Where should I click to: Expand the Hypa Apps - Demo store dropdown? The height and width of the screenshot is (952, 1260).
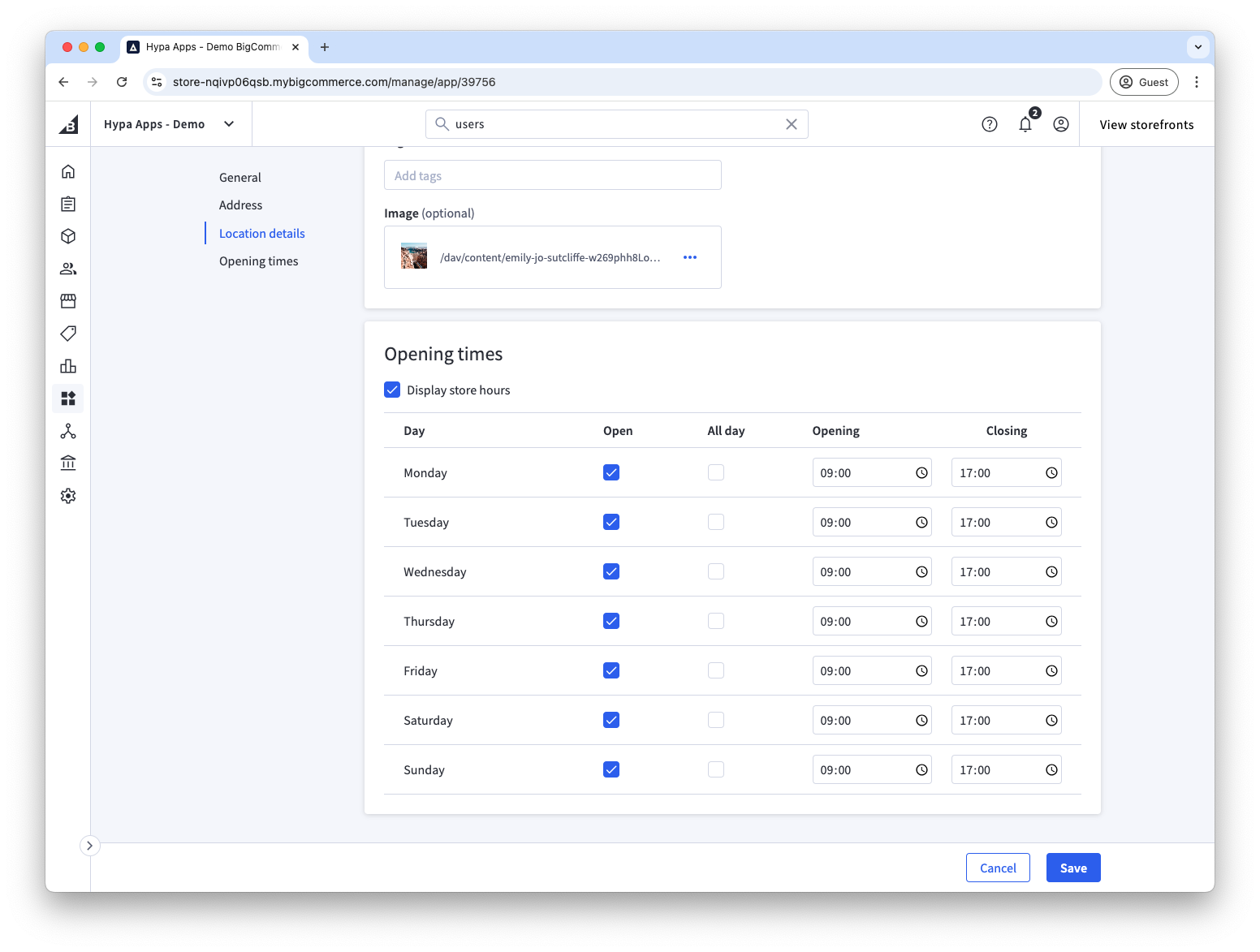170,124
